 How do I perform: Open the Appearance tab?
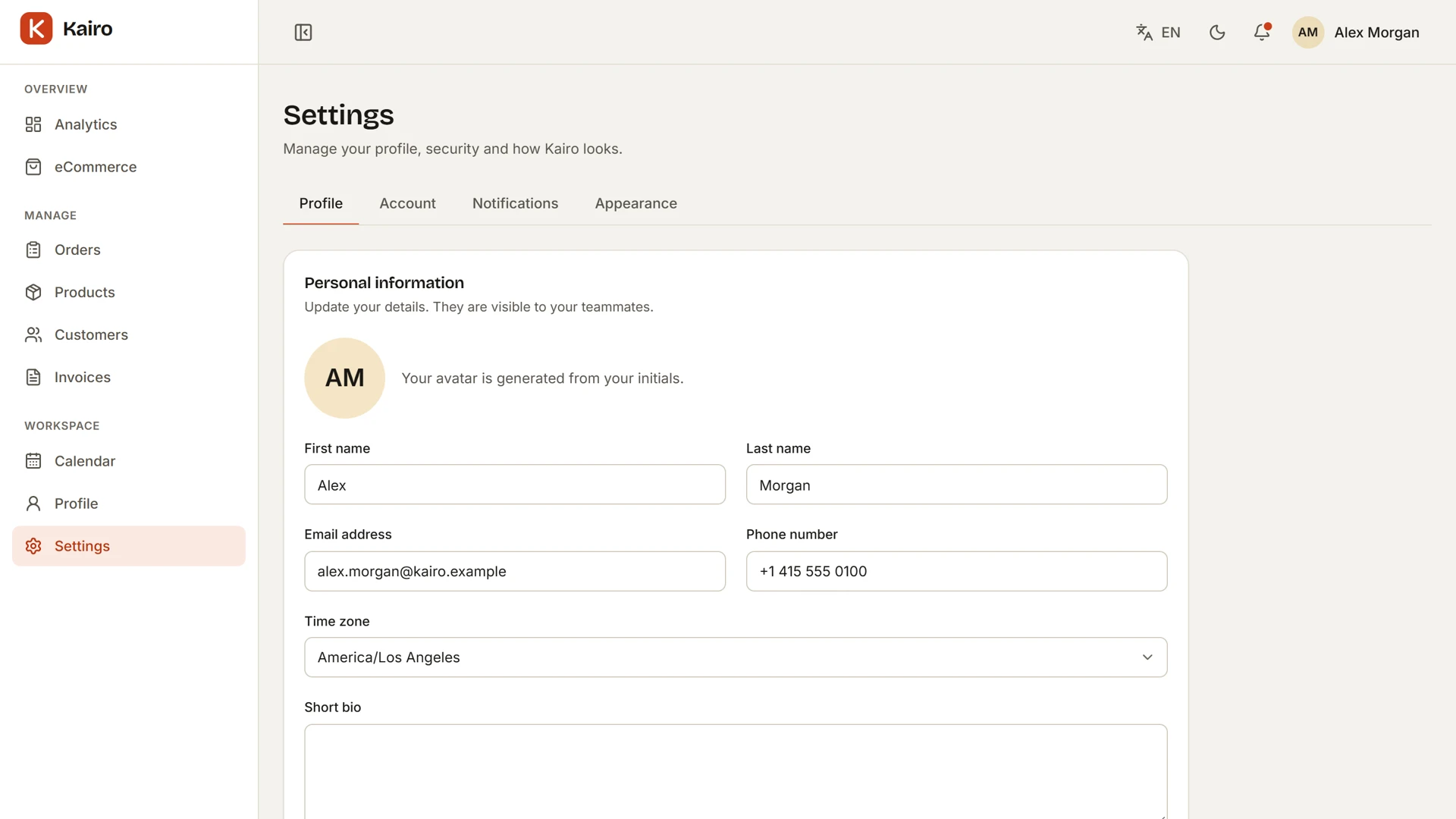pyautogui.click(x=635, y=203)
